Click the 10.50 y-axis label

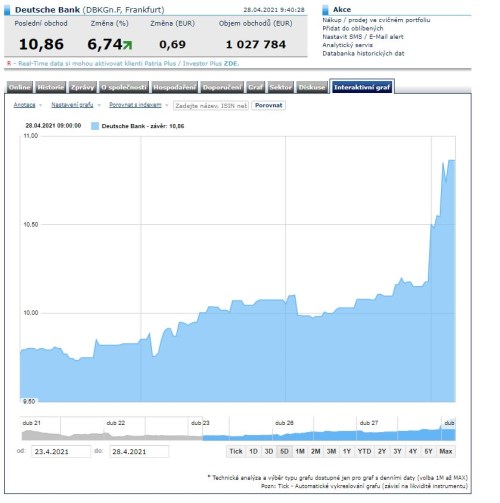(31, 225)
